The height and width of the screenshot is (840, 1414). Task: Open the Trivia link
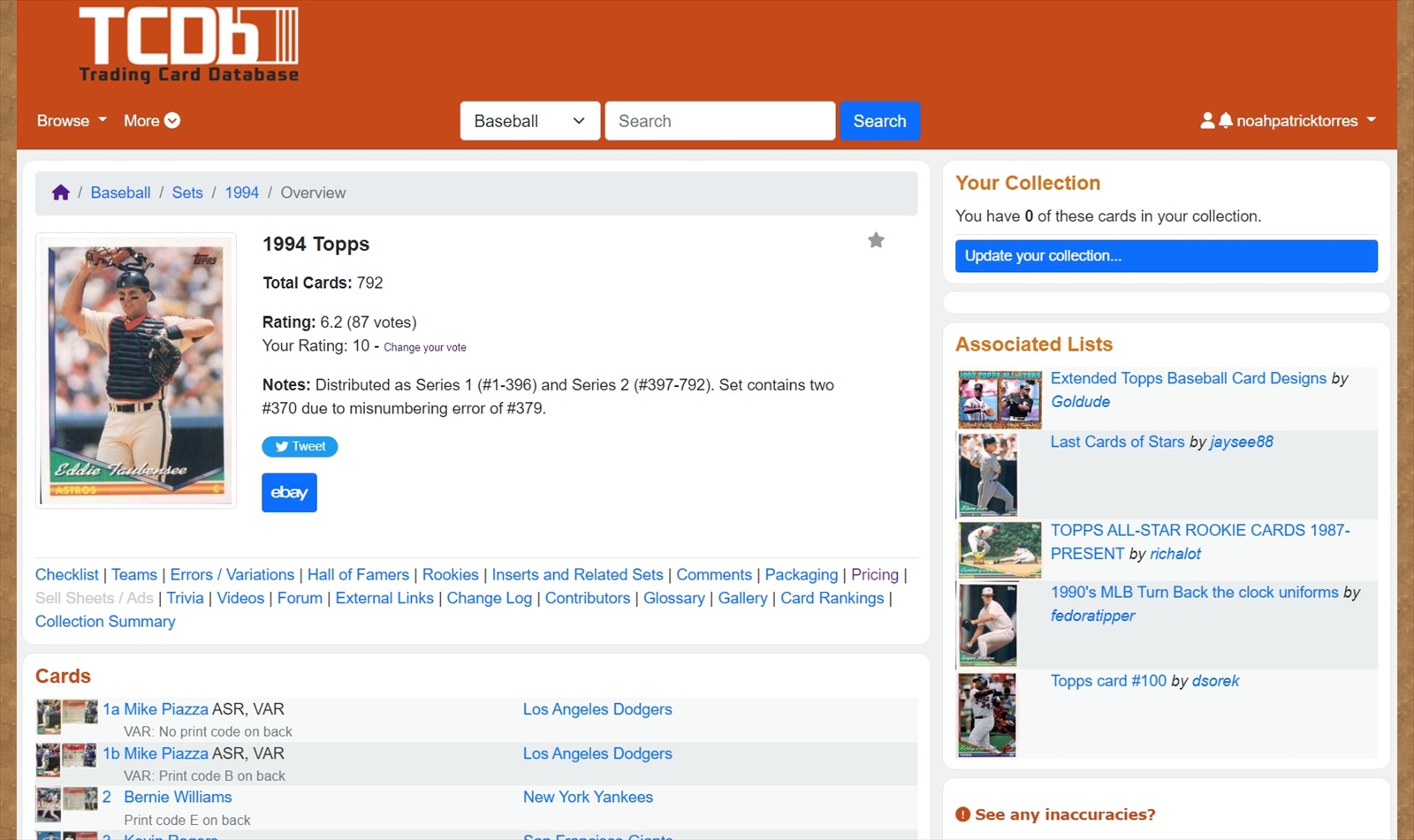[x=186, y=598]
